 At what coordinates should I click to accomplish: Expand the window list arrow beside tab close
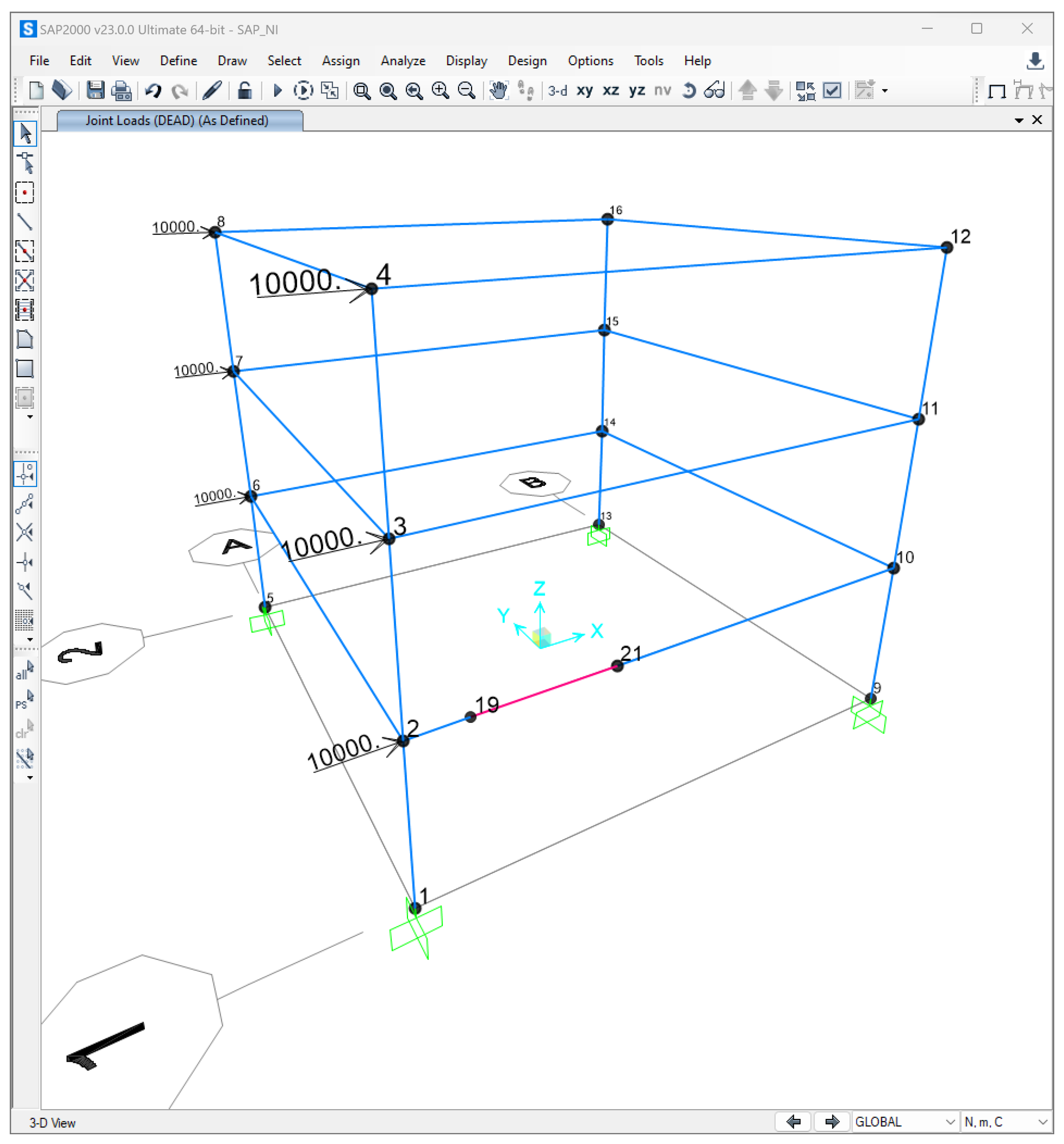point(1019,120)
